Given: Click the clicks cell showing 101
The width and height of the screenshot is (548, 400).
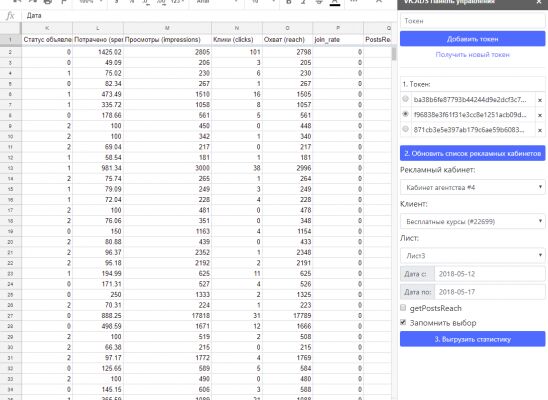Looking at the screenshot, I should click(237, 52).
